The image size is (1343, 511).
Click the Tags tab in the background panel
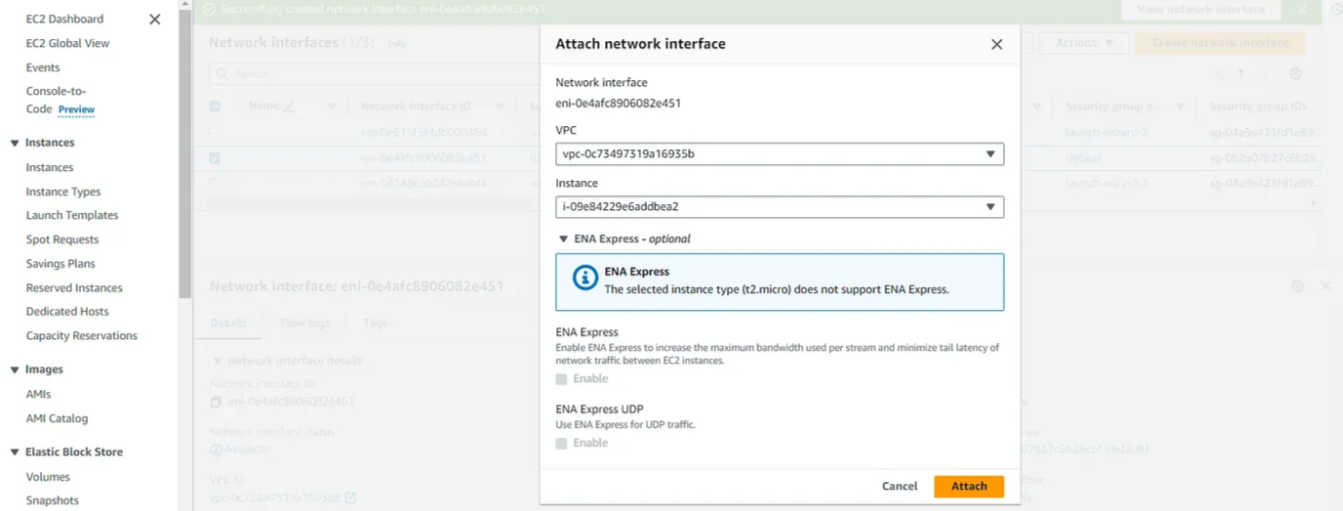375,323
